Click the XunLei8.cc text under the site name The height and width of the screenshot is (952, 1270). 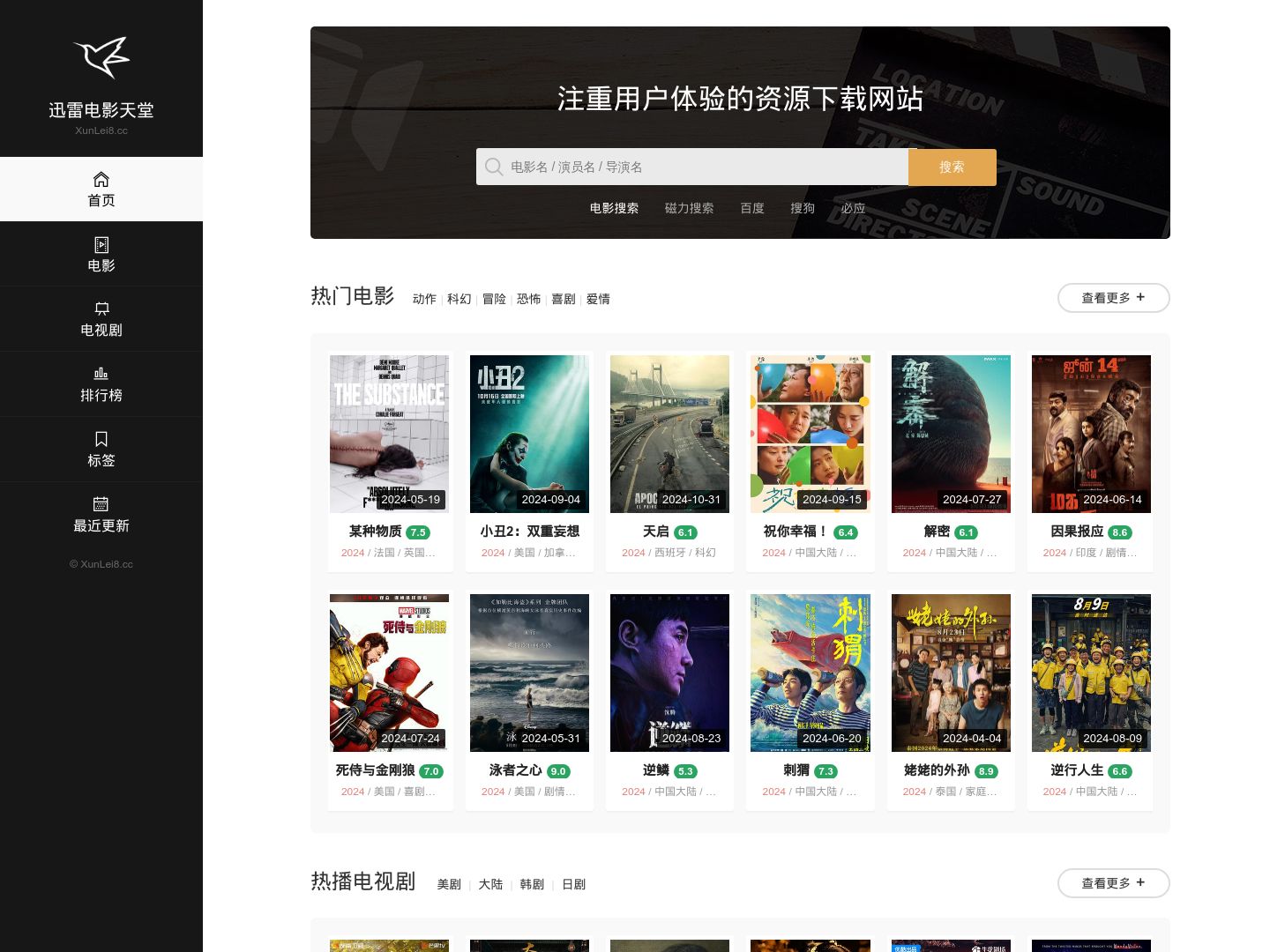(101, 130)
